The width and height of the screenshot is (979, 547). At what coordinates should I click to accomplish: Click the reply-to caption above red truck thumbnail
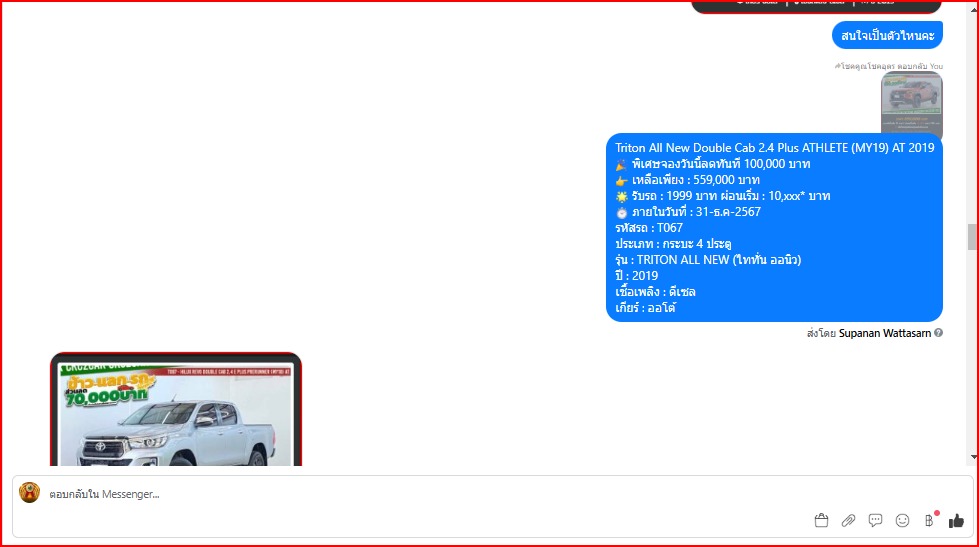(x=888, y=66)
